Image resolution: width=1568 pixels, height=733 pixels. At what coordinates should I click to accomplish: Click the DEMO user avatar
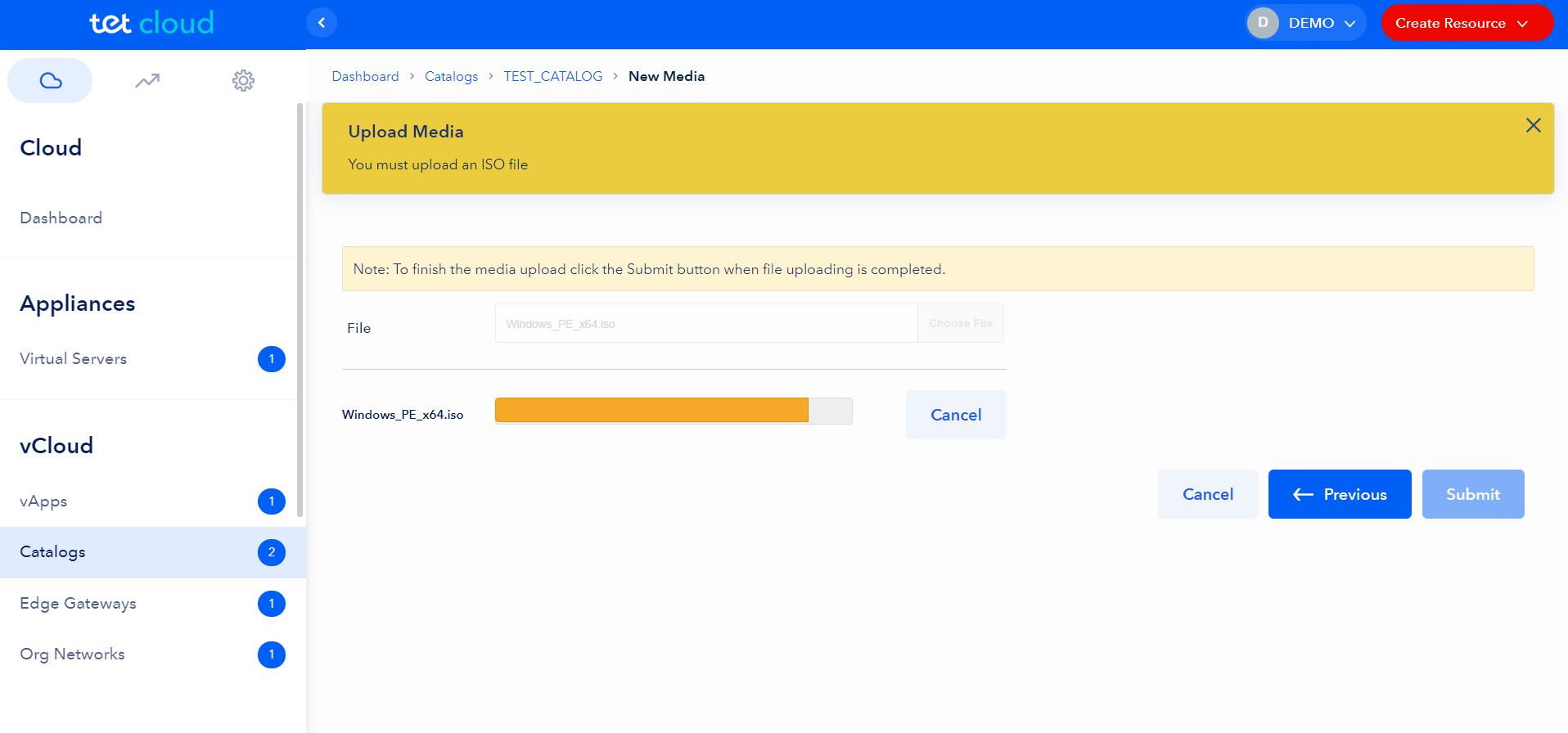tap(1263, 23)
